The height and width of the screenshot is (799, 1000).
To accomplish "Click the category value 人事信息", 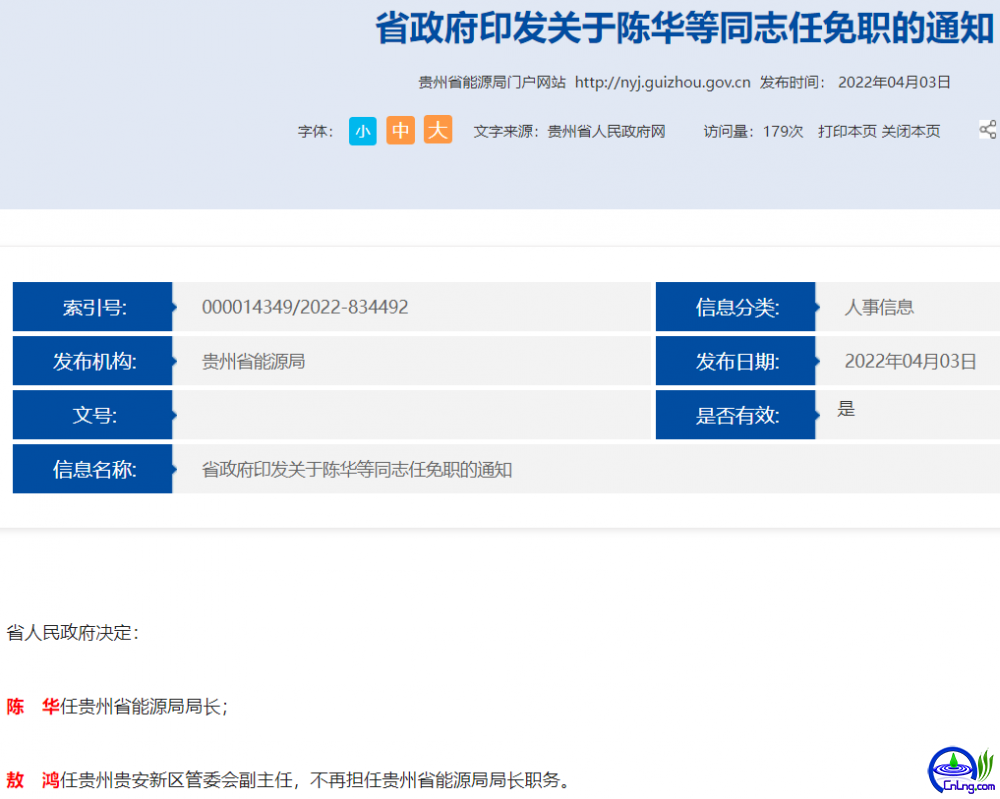I will (x=879, y=307).
